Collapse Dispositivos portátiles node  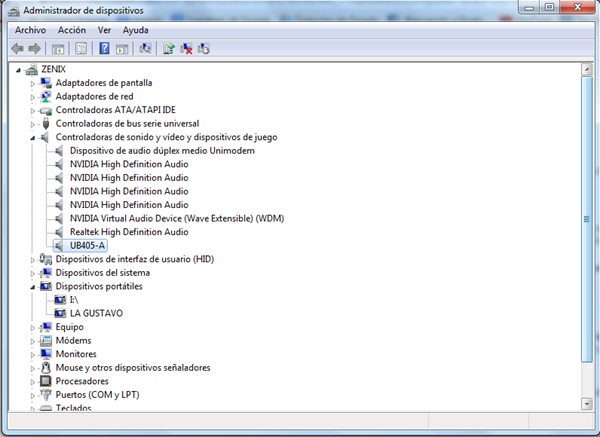[33, 287]
